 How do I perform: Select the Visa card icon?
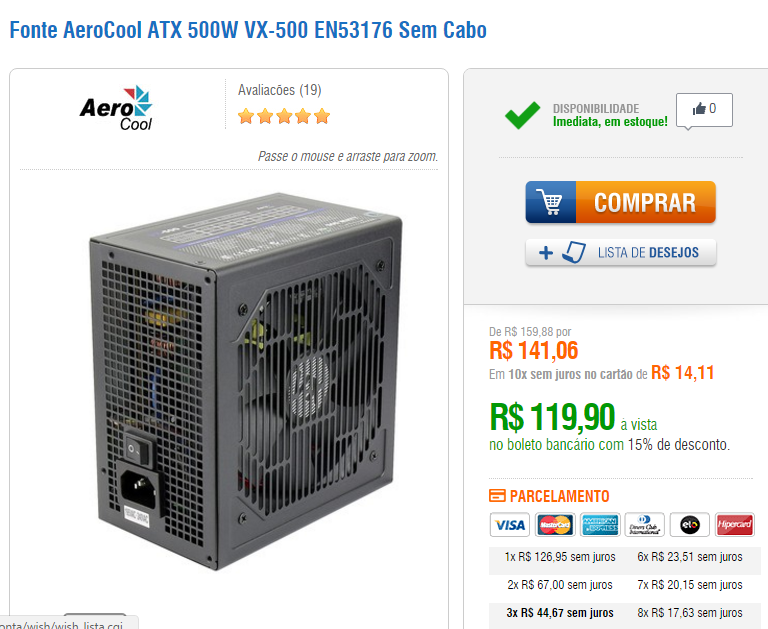pyautogui.click(x=509, y=525)
